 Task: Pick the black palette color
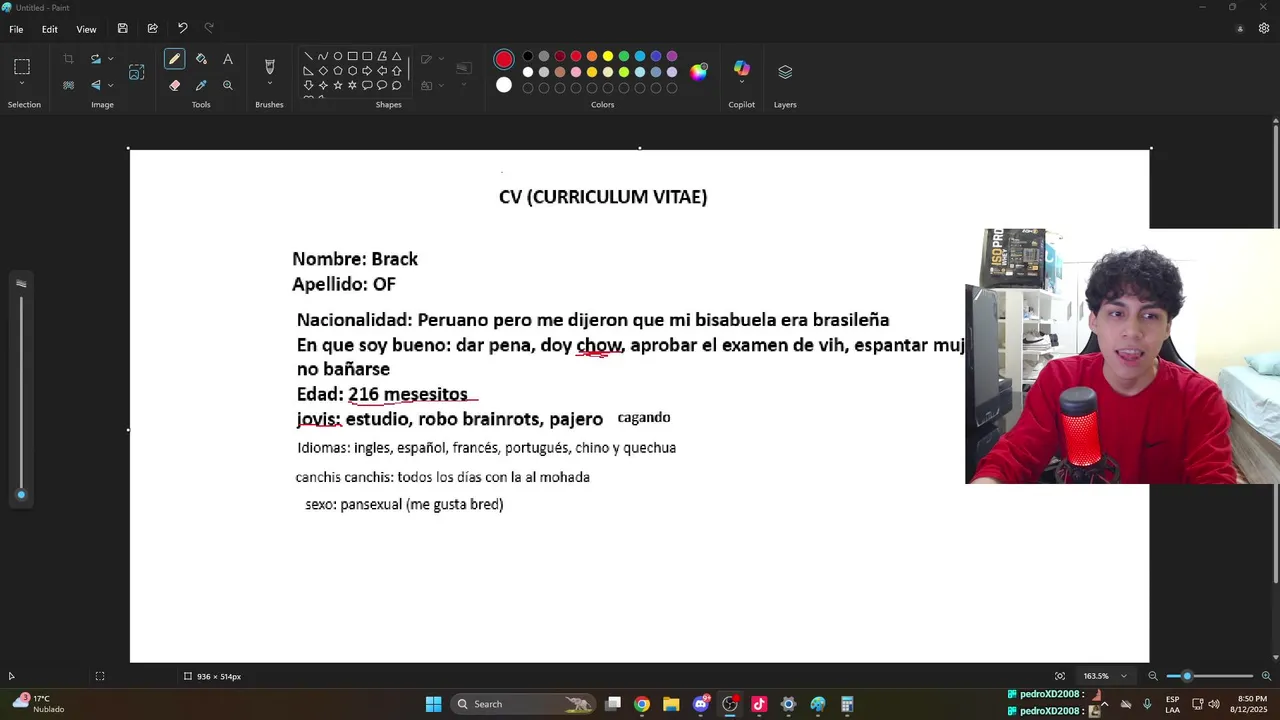(x=528, y=56)
